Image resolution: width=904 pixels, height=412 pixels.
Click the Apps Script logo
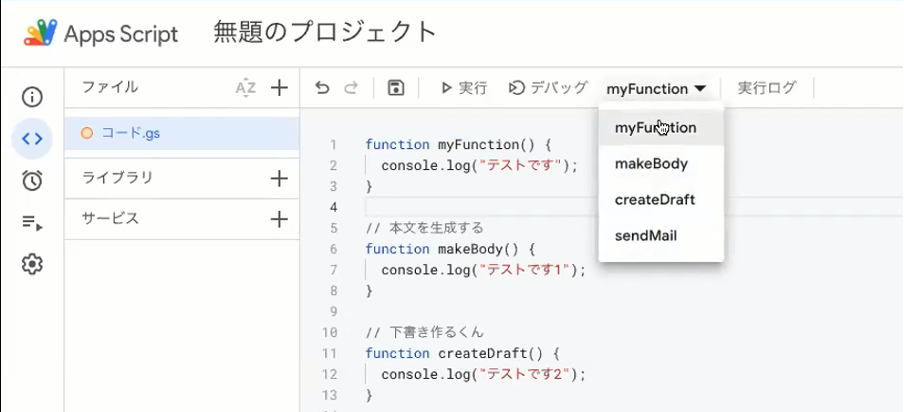[40, 33]
